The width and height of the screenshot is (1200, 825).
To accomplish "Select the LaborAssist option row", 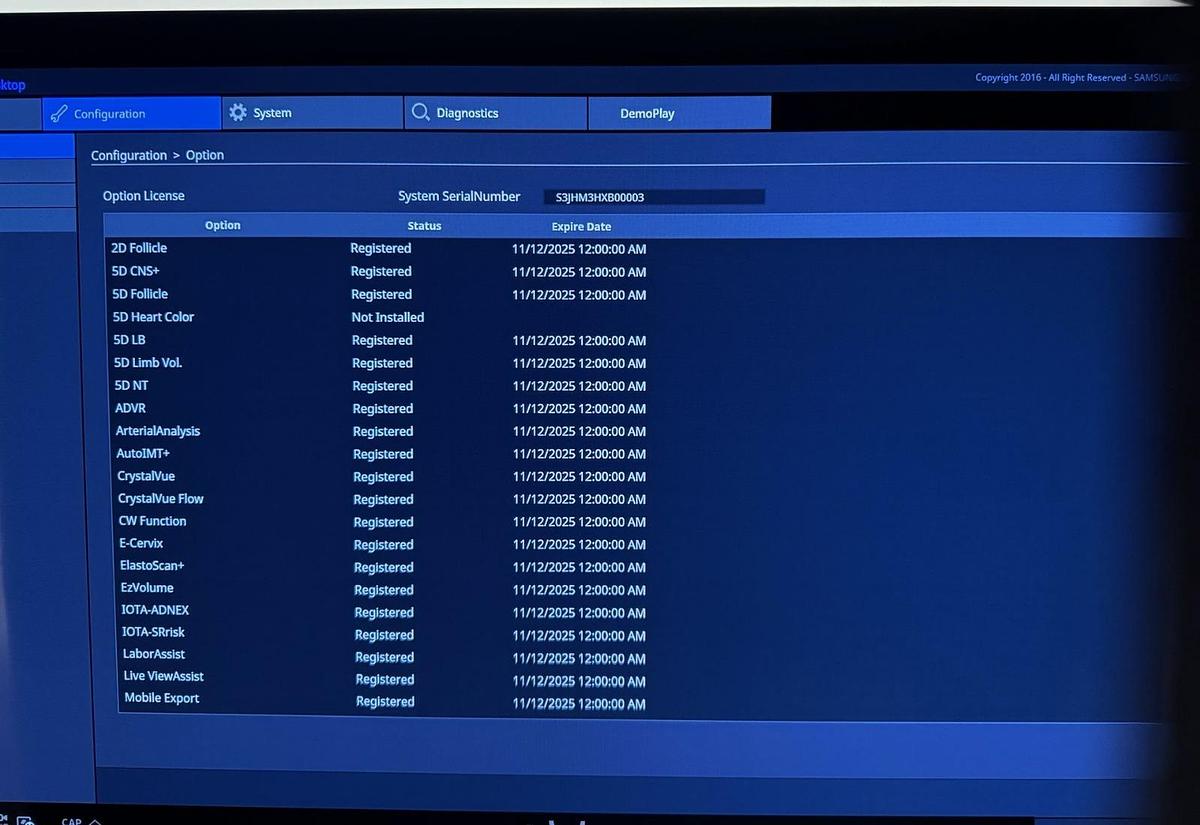I will (x=154, y=654).
